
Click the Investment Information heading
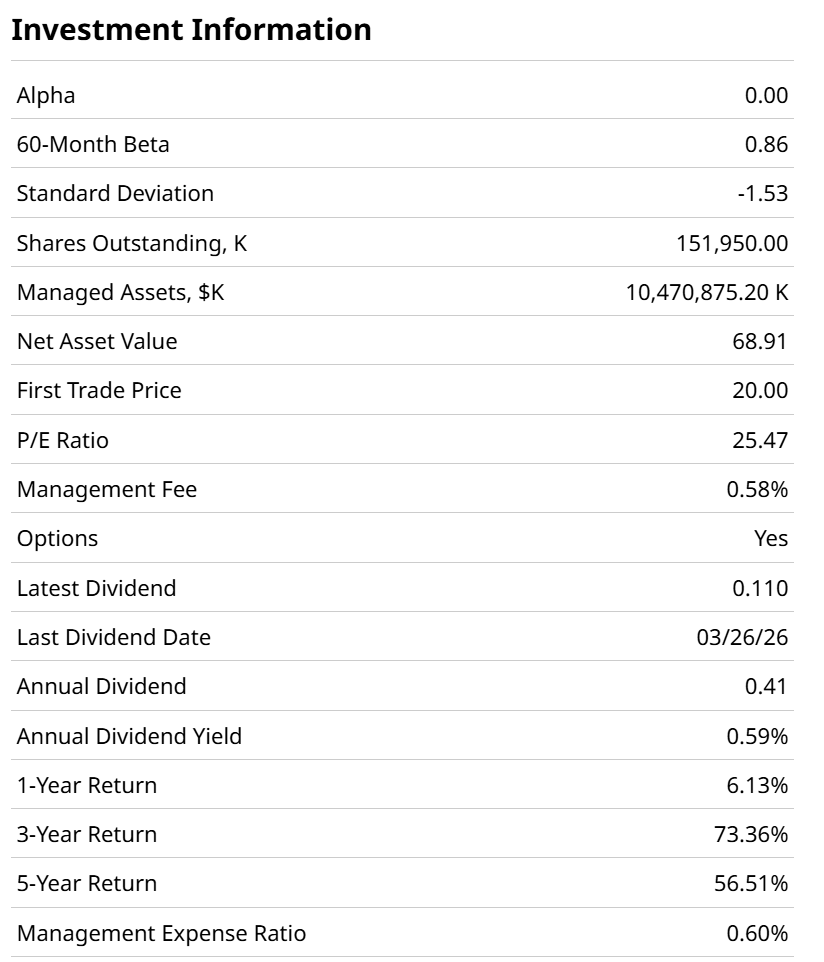pyautogui.click(x=191, y=30)
